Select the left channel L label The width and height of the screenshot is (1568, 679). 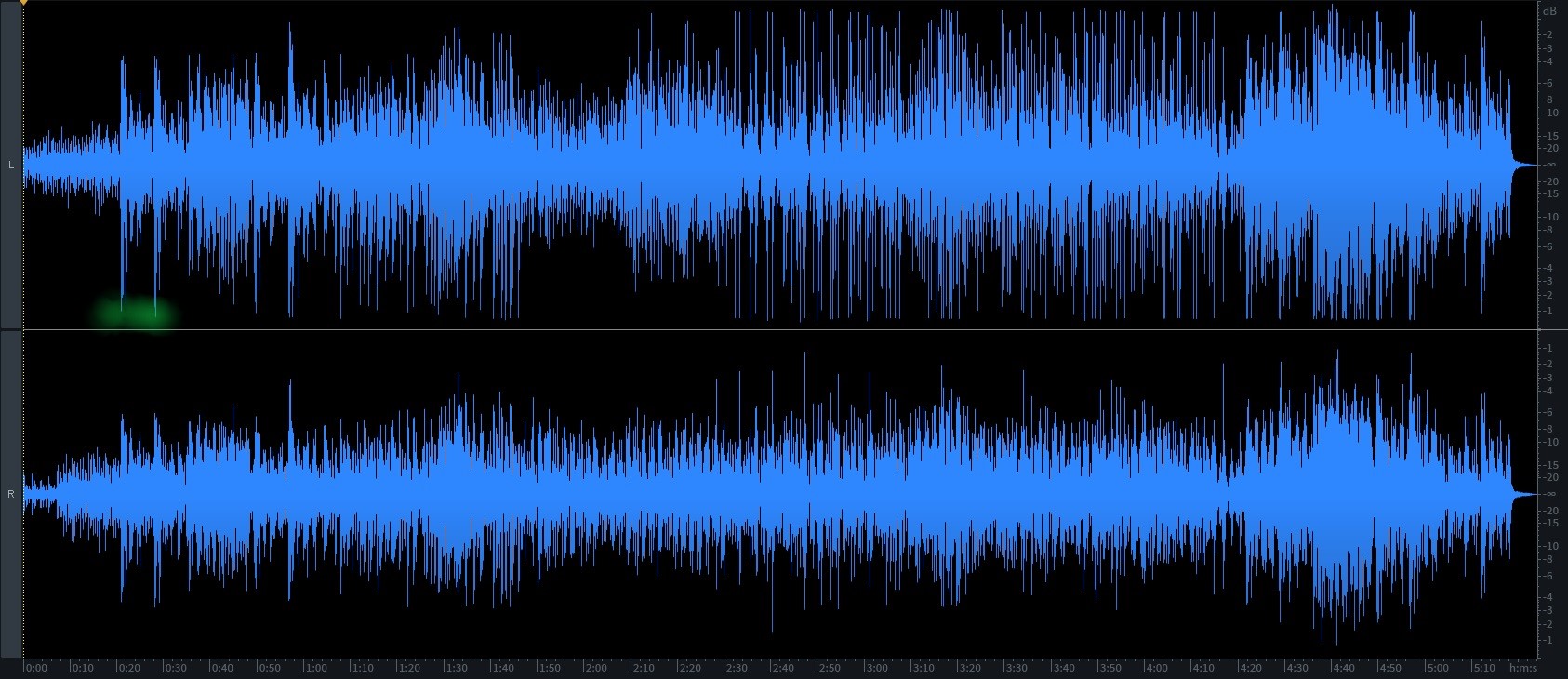click(11, 165)
